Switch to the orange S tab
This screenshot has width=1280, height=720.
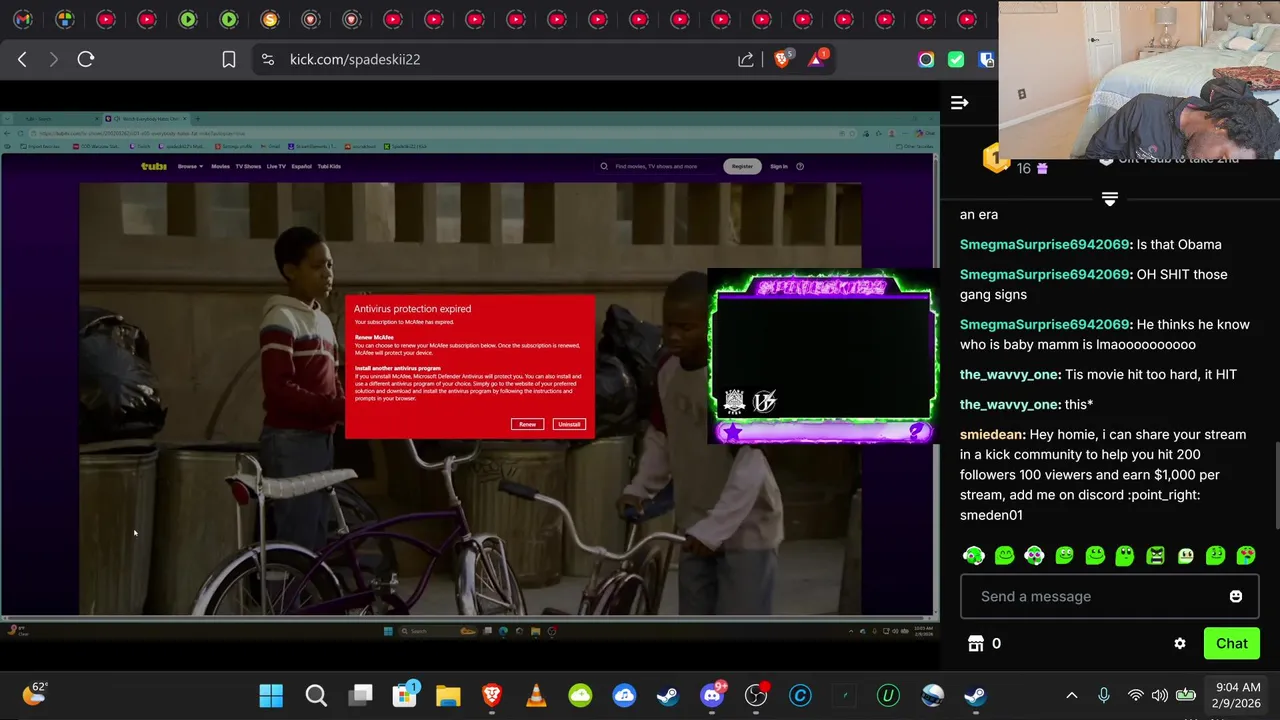(269, 19)
